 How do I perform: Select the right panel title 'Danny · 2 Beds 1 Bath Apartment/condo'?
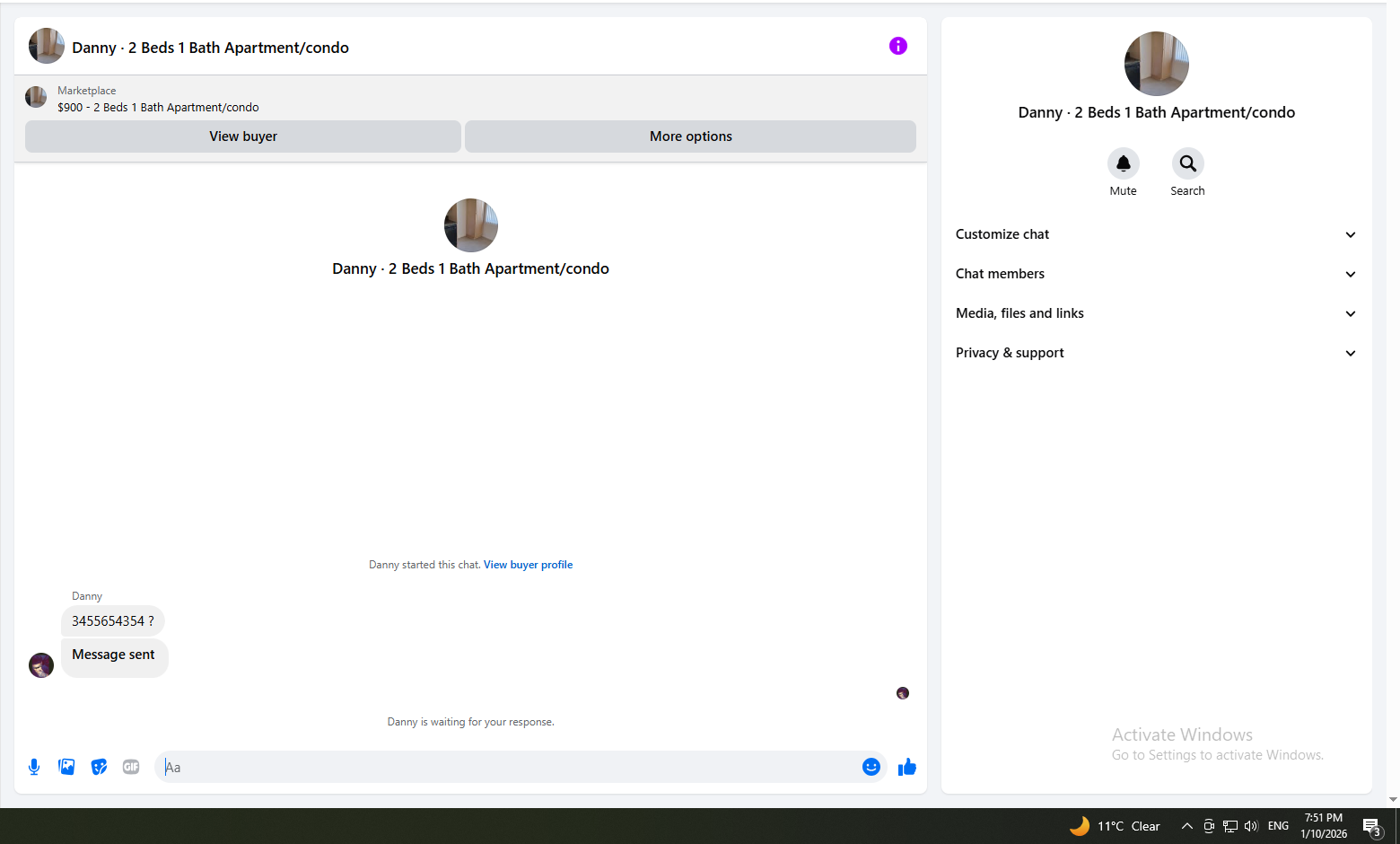pyautogui.click(x=1157, y=112)
